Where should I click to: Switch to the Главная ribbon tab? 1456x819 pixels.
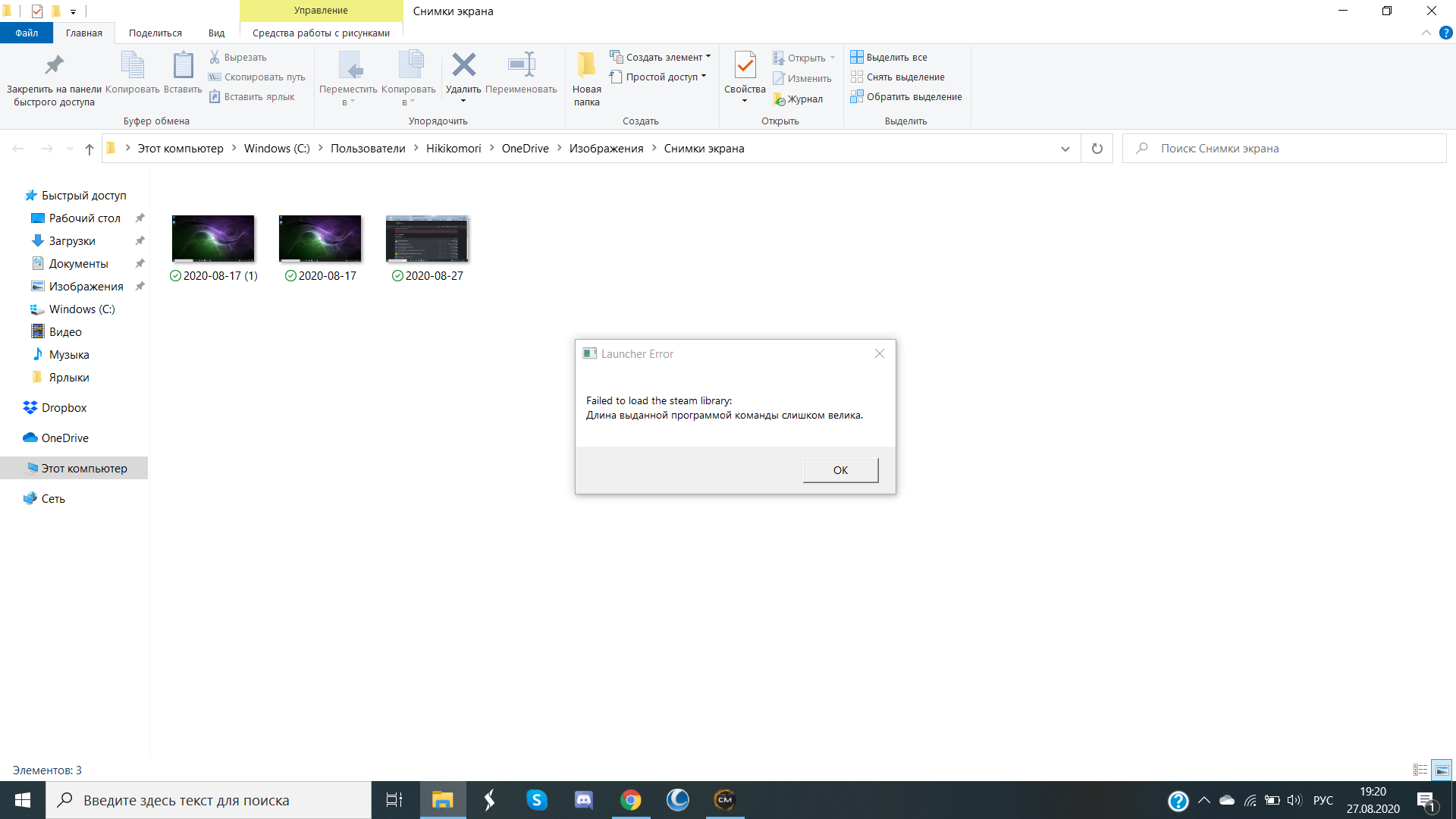pyautogui.click(x=83, y=33)
